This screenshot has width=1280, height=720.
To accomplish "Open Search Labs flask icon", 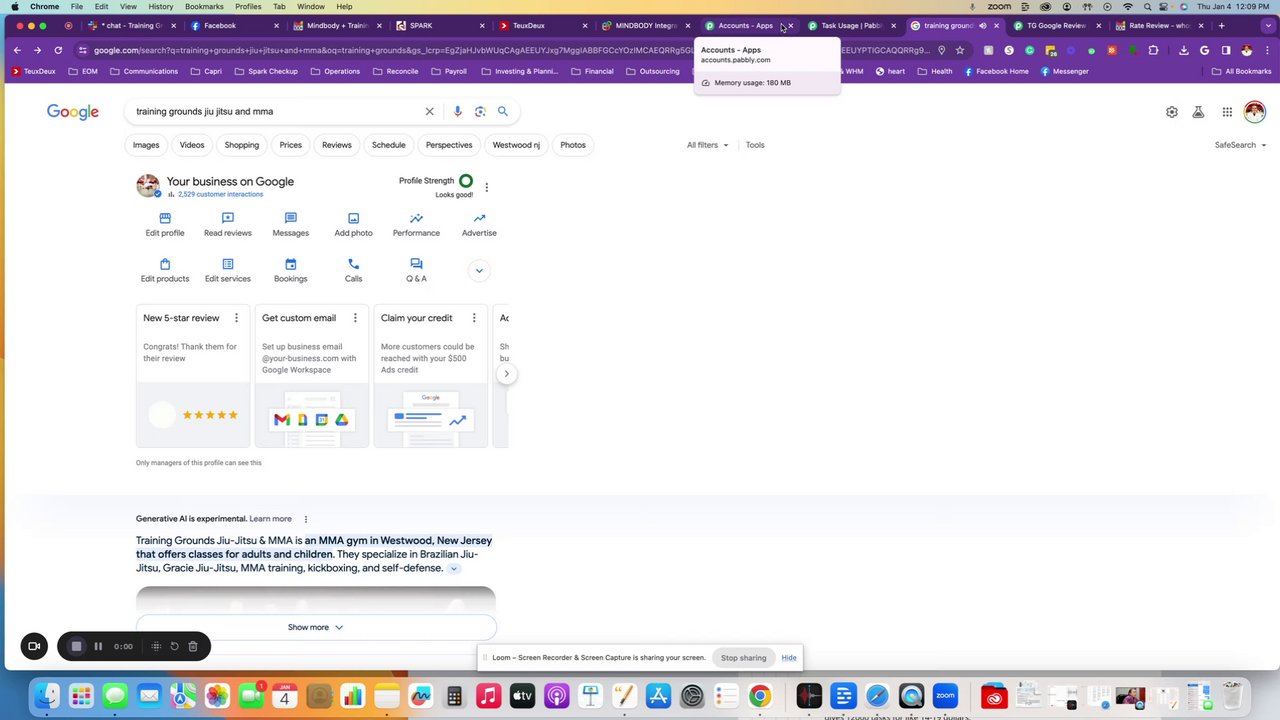I will click(1198, 112).
